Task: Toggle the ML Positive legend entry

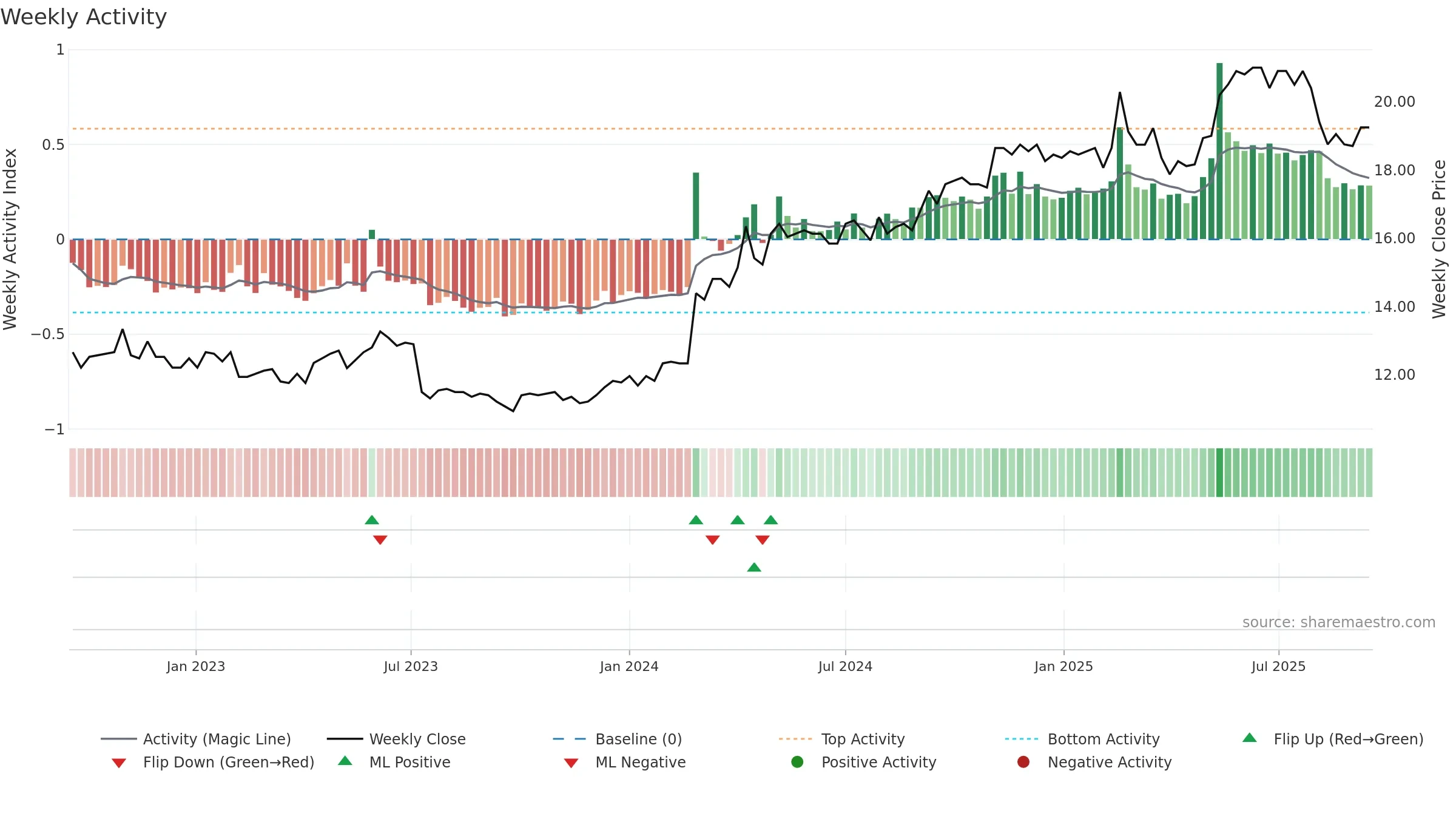Action: coord(394,762)
